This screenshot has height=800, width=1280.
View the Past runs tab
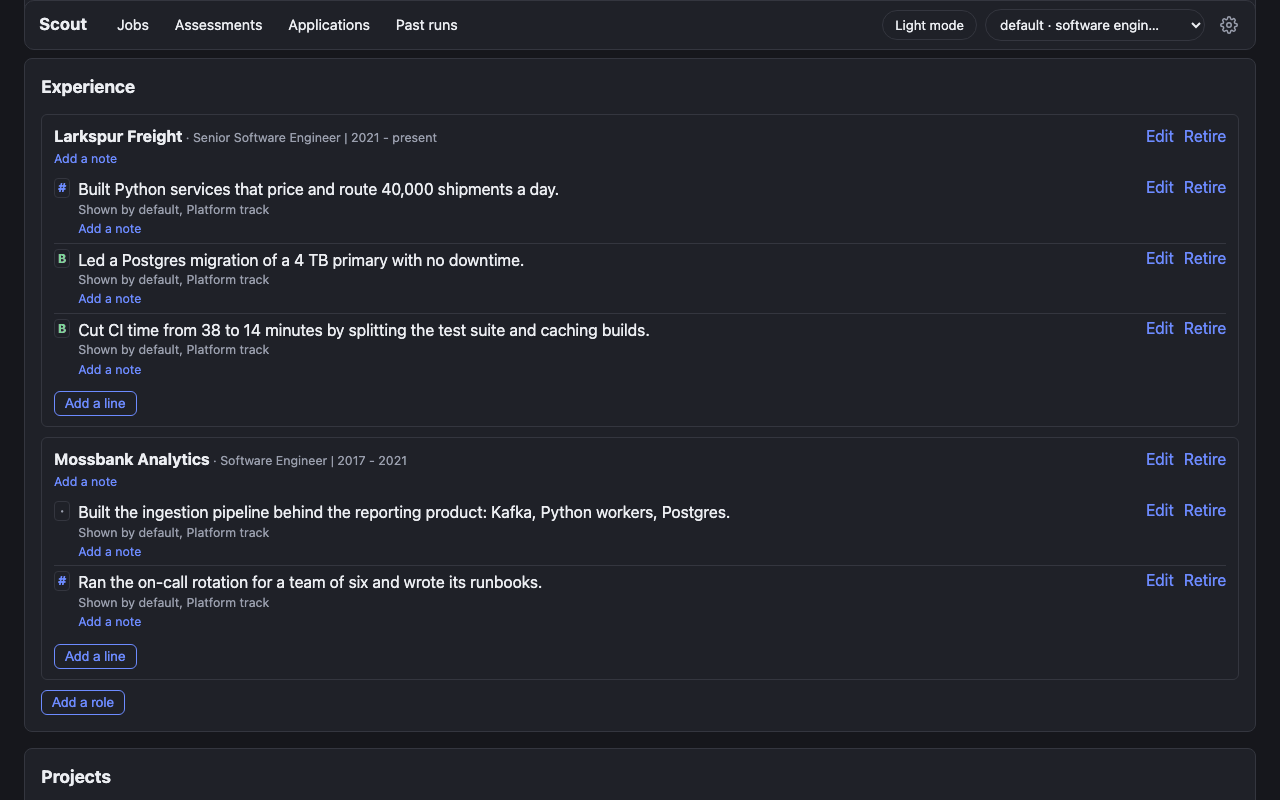(x=427, y=25)
